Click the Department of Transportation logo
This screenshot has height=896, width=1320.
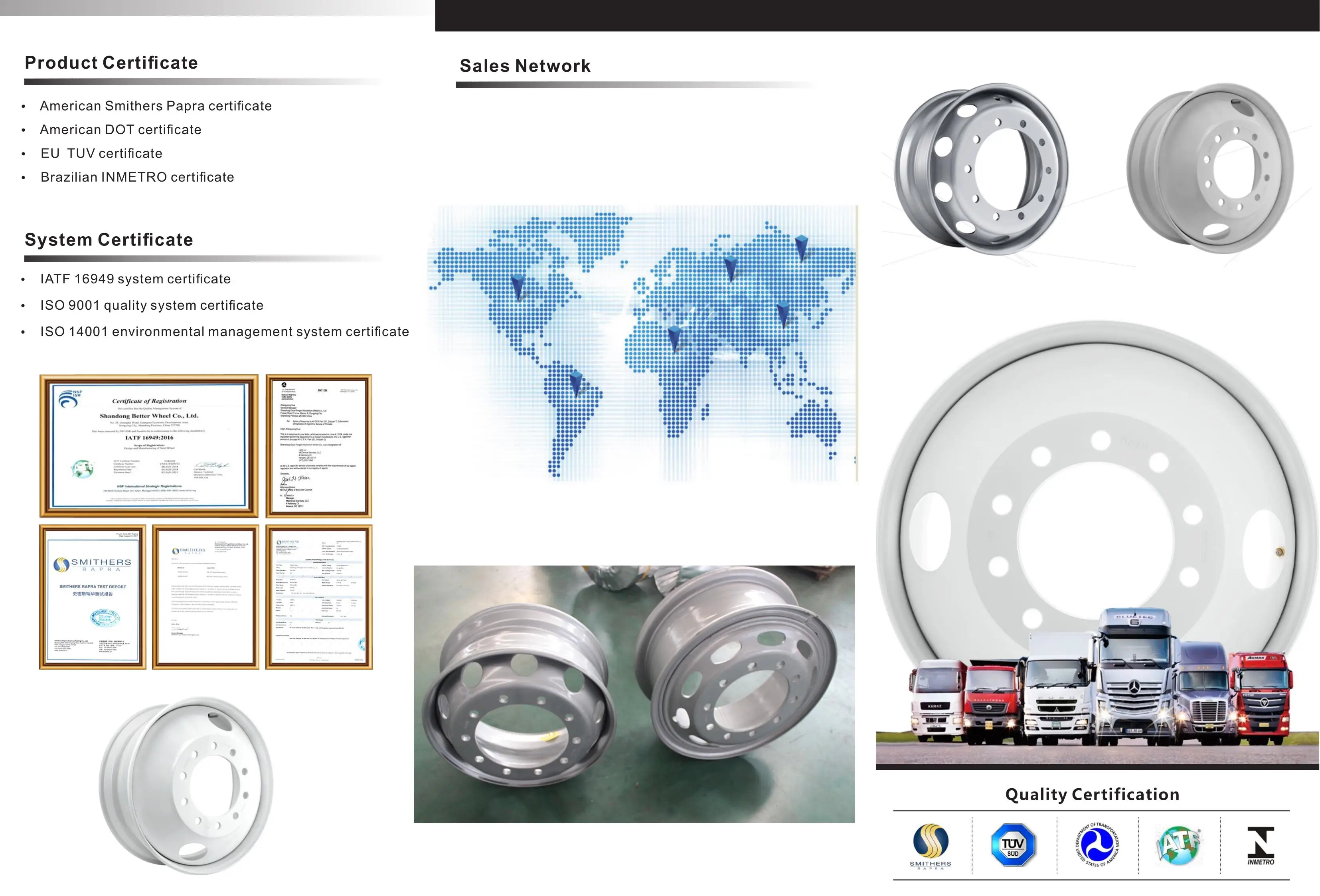point(1097,845)
